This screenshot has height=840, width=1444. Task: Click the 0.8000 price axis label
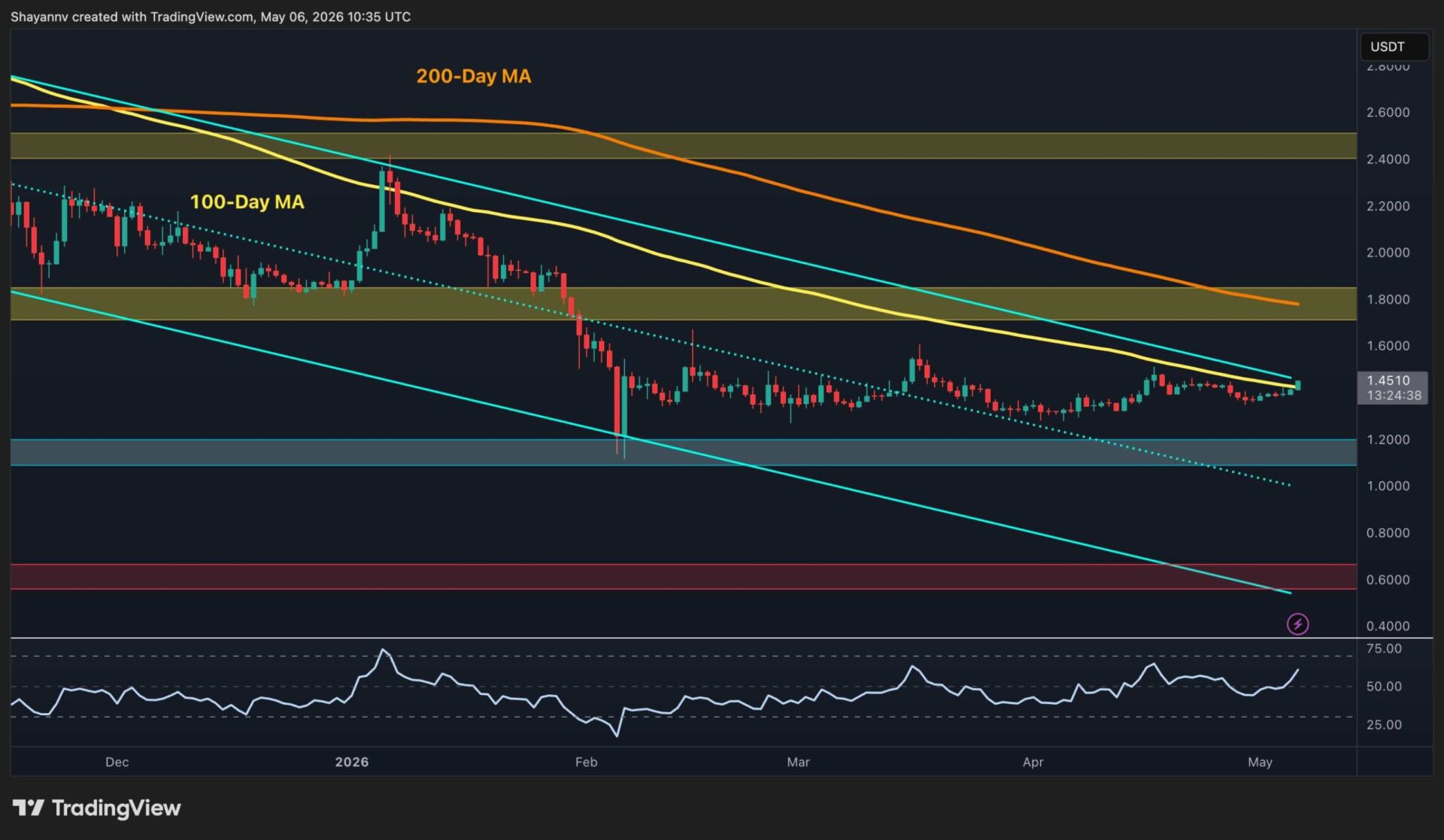pos(1388,532)
